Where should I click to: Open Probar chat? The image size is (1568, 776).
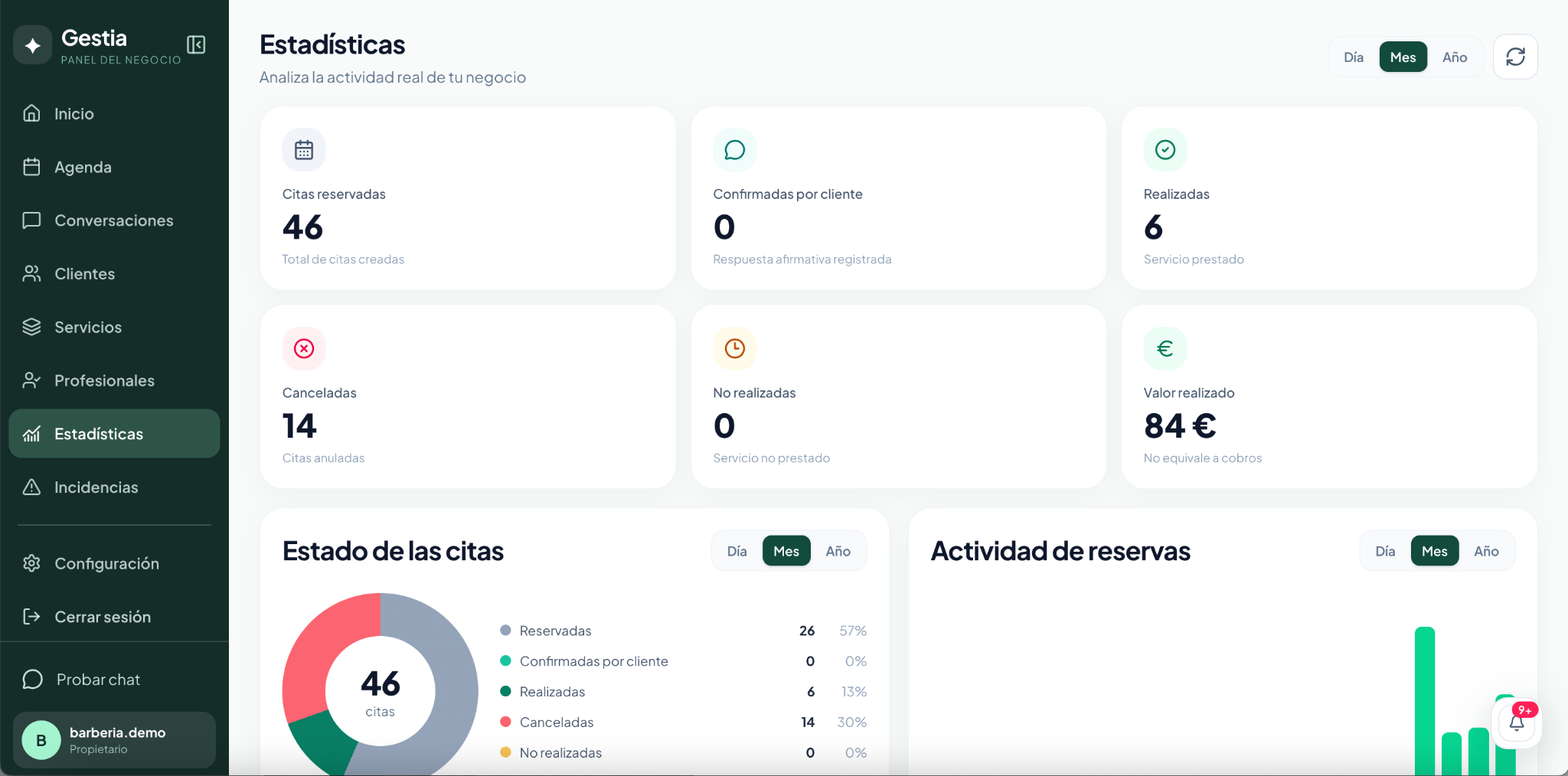[x=114, y=680]
